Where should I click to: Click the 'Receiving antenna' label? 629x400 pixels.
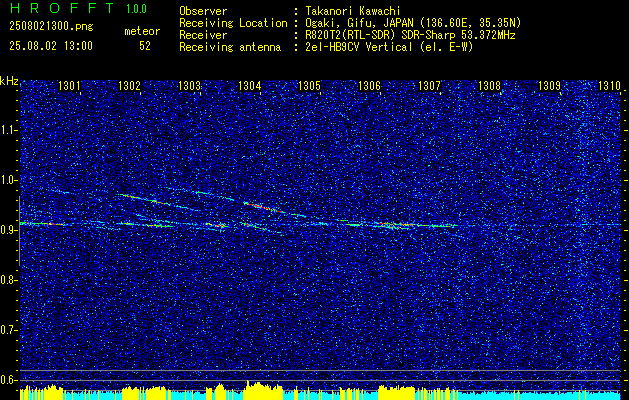(x=230, y=47)
